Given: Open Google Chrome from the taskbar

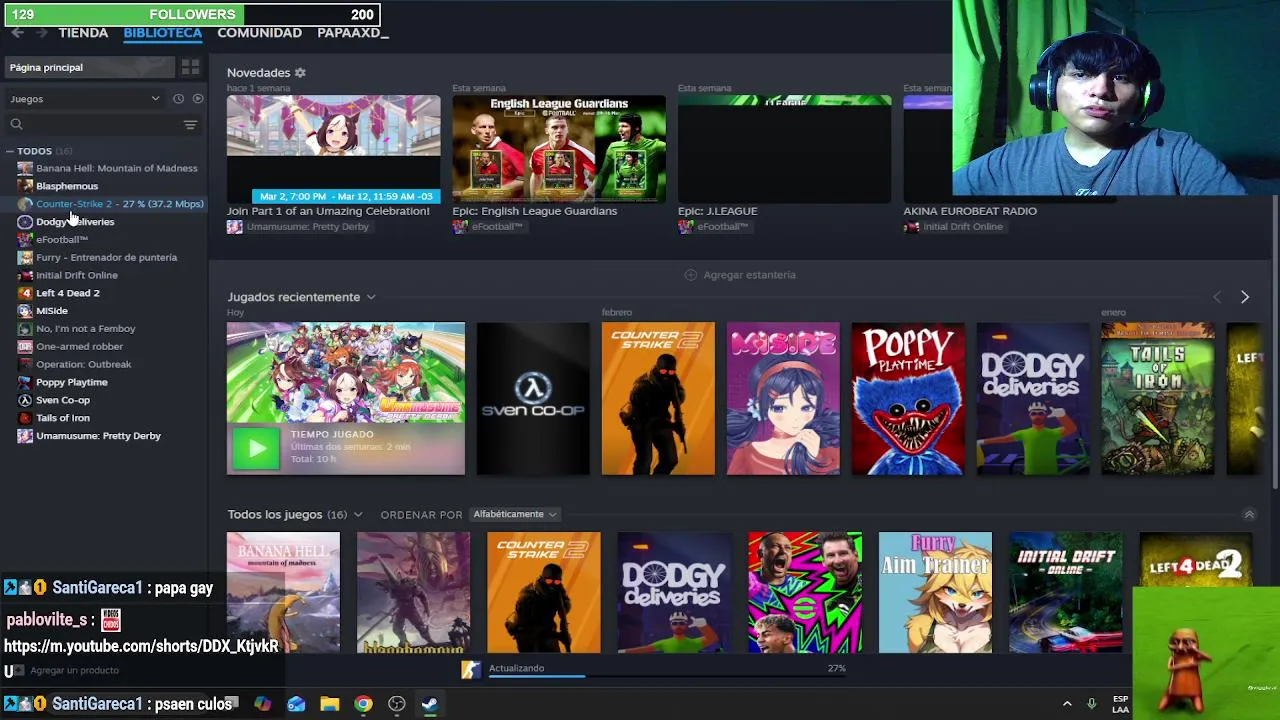Looking at the screenshot, I should coord(363,704).
